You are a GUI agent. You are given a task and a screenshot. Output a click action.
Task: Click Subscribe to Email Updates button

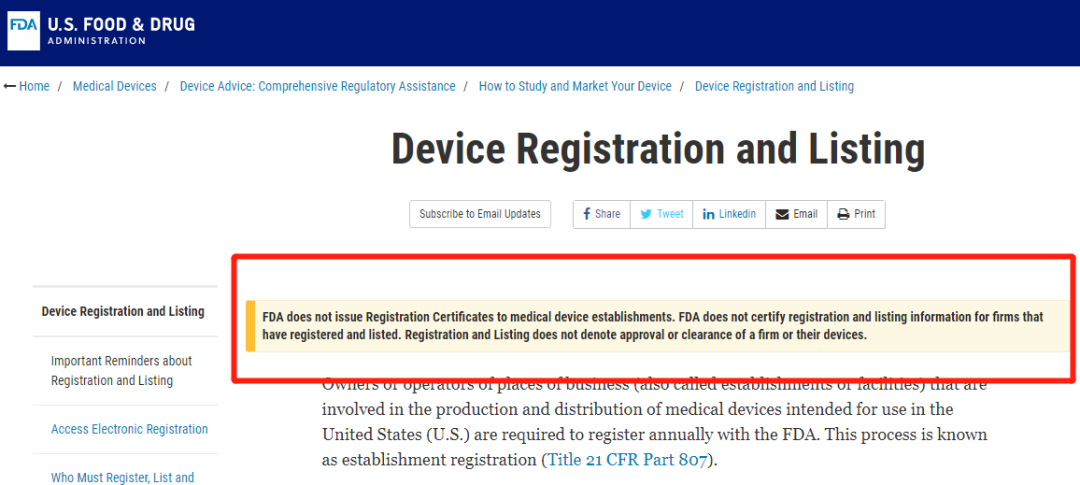coord(480,214)
